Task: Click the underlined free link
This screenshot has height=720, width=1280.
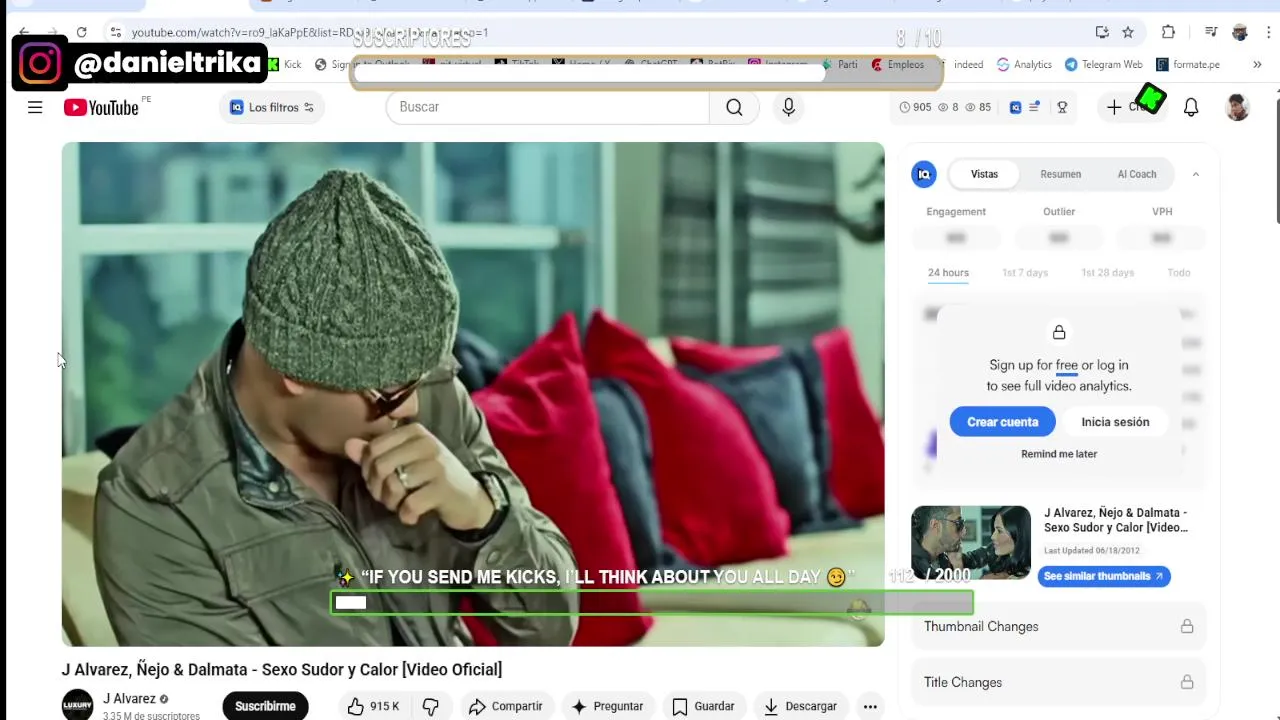Action: (x=1067, y=365)
